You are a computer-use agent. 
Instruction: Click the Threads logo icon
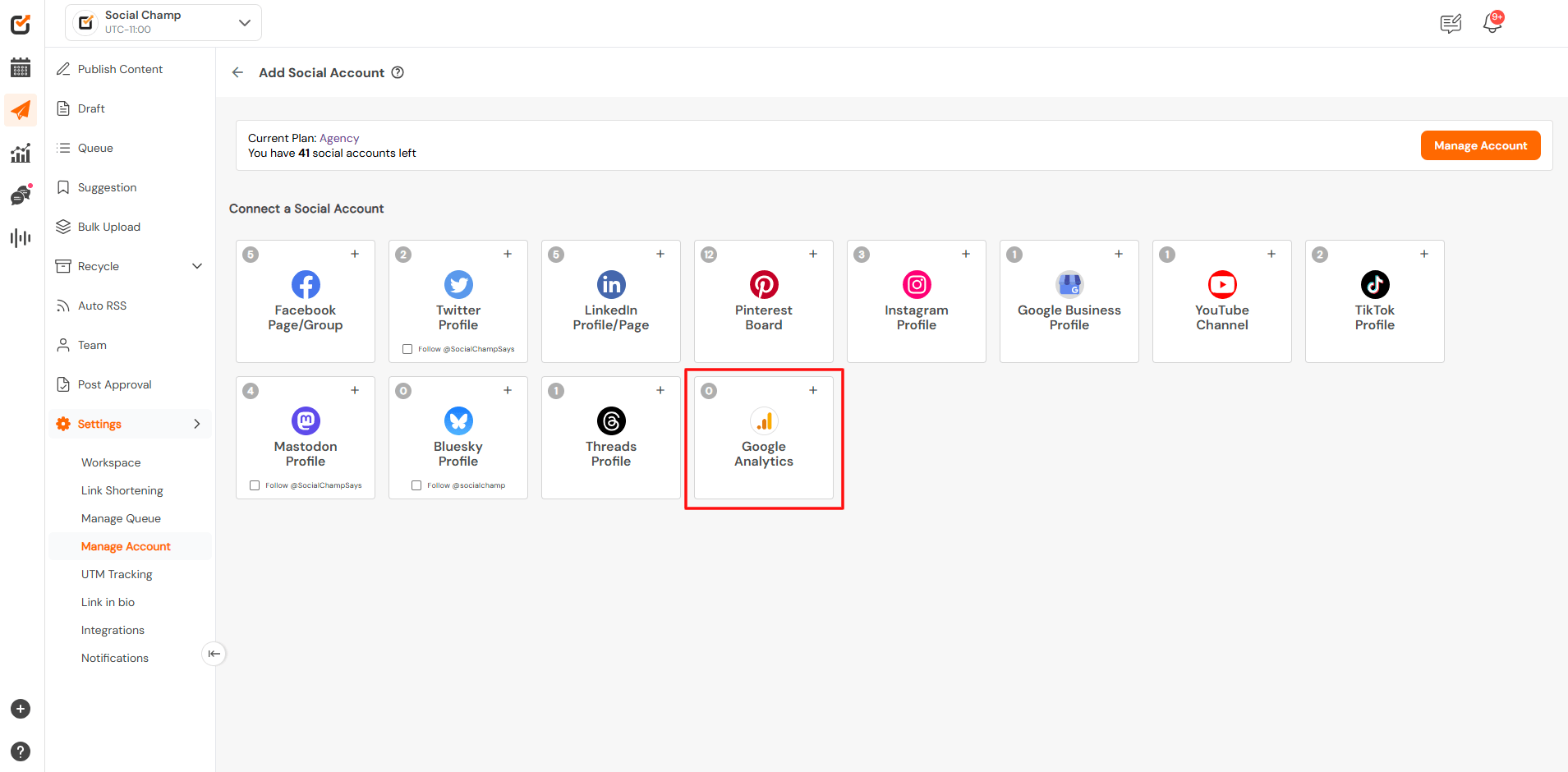pyautogui.click(x=611, y=421)
